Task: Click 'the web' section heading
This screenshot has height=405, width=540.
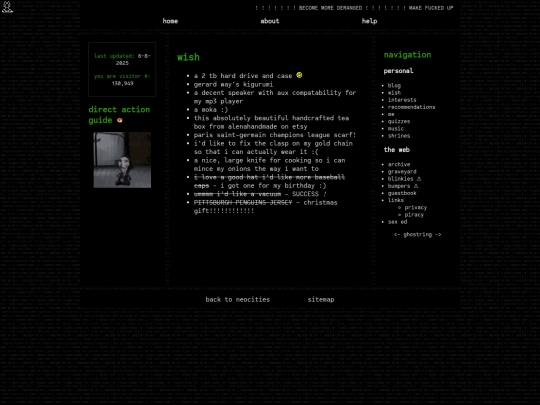Action: [x=397, y=150]
